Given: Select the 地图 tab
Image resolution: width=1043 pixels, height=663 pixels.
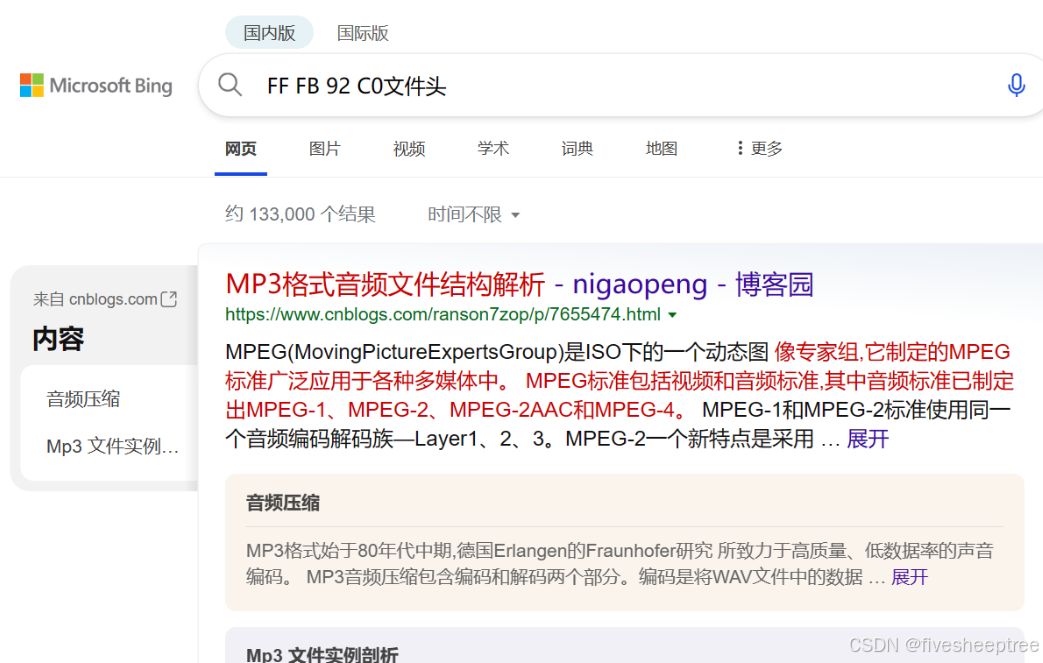Looking at the screenshot, I should (661, 149).
